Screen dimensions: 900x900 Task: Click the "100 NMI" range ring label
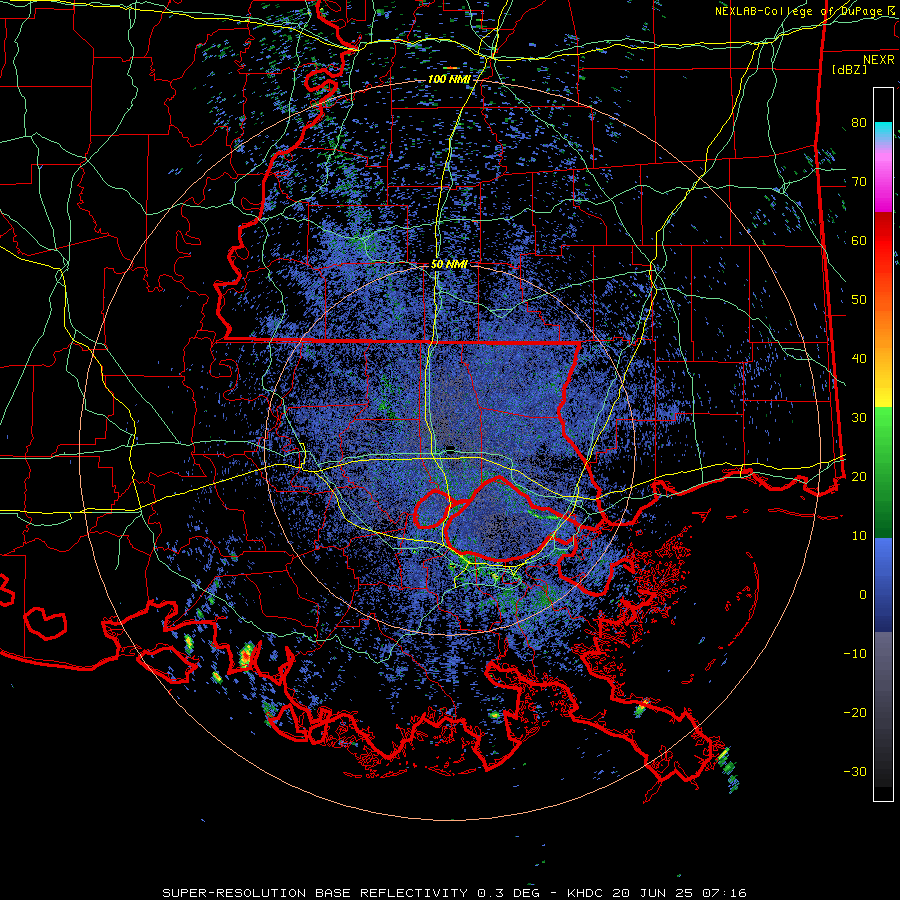click(449, 79)
